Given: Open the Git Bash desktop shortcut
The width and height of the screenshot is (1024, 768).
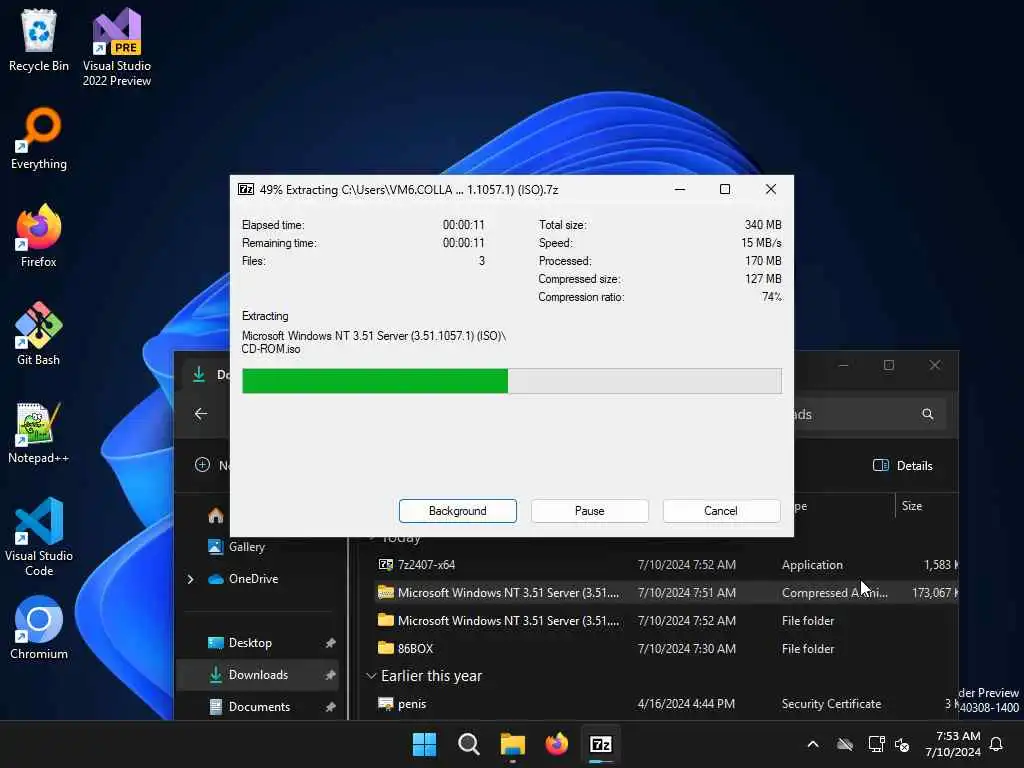Looking at the screenshot, I should [39, 334].
